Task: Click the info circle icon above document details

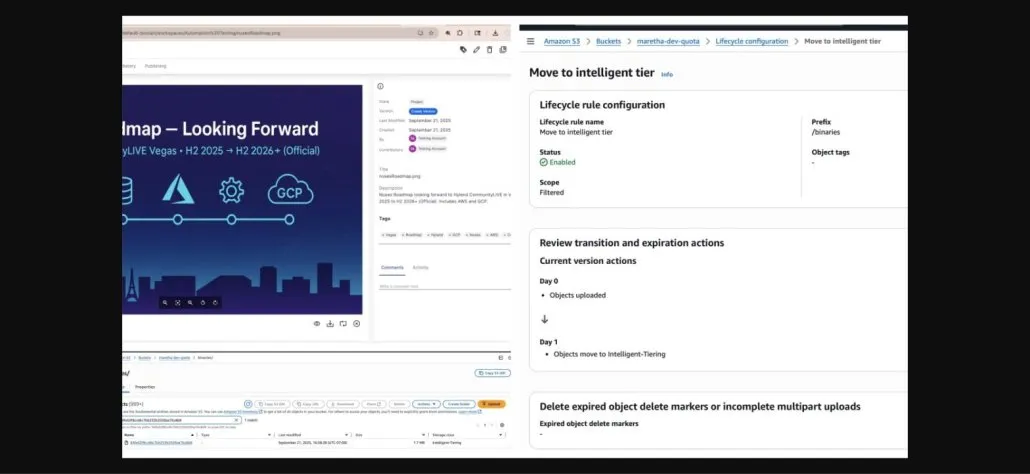Action: pyautogui.click(x=380, y=86)
